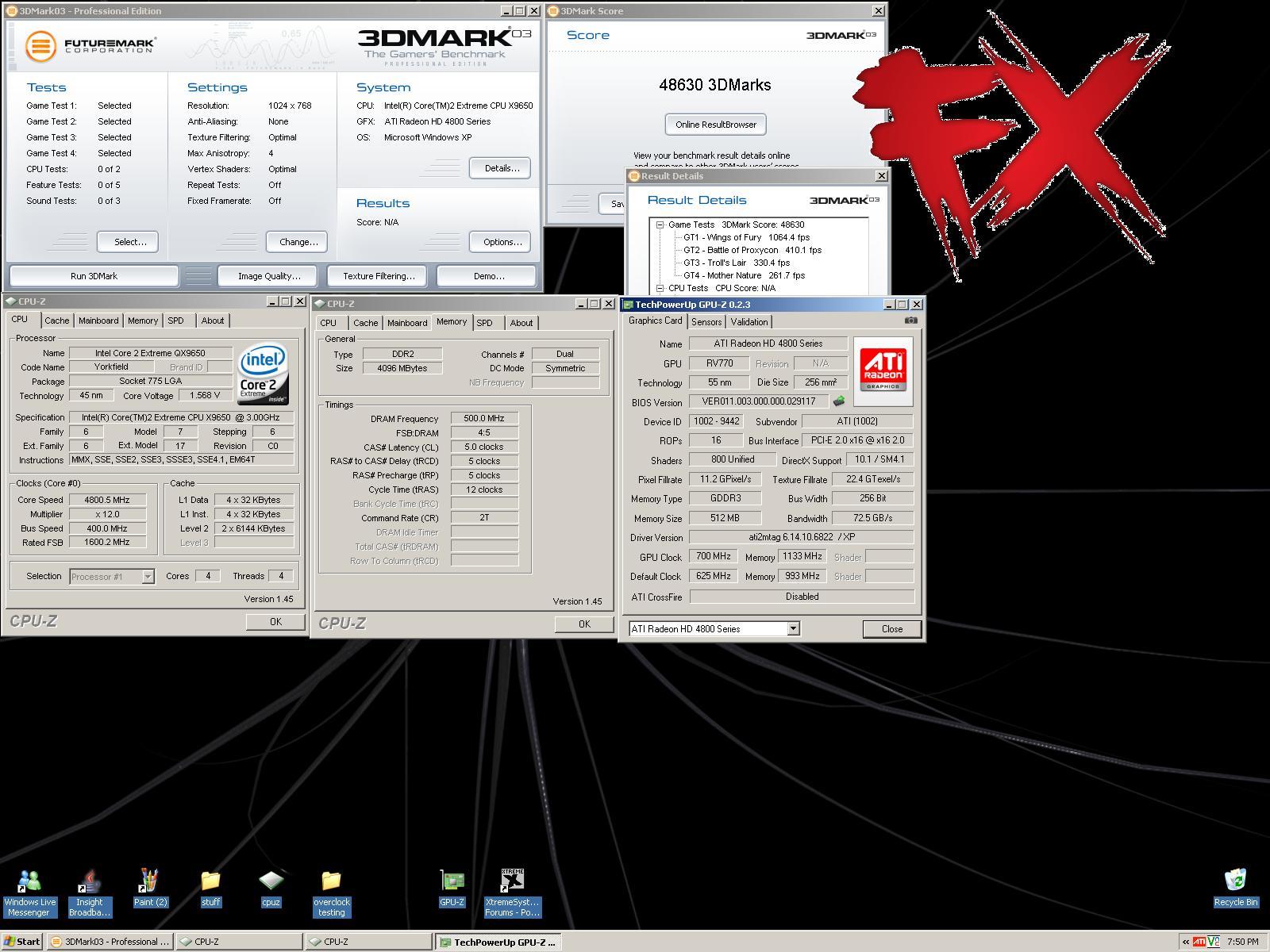Open the stuff folder on desktop
The height and width of the screenshot is (952, 1270).
(x=210, y=889)
